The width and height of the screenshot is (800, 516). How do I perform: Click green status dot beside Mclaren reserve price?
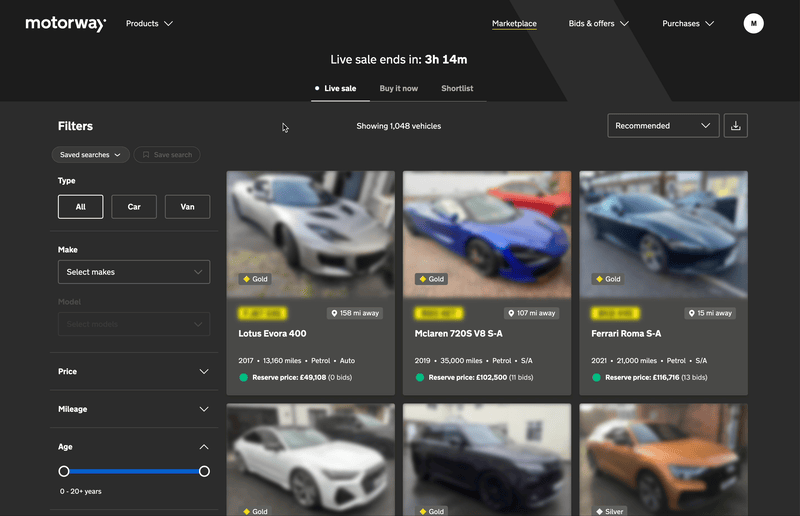419,378
